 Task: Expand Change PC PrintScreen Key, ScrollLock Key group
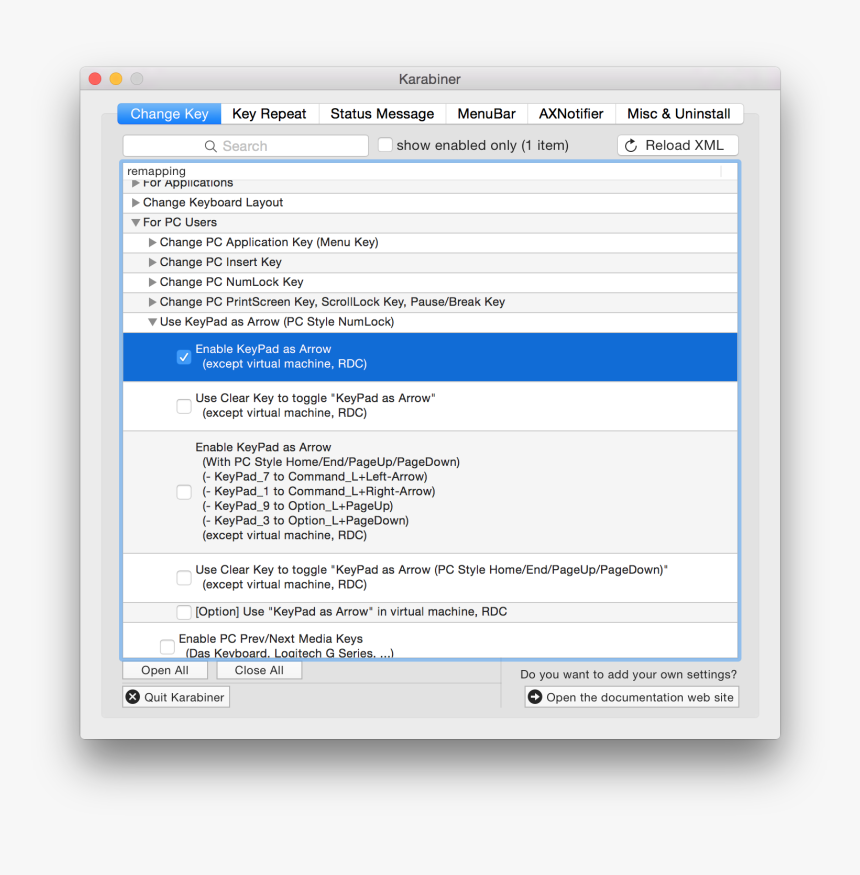pos(152,302)
